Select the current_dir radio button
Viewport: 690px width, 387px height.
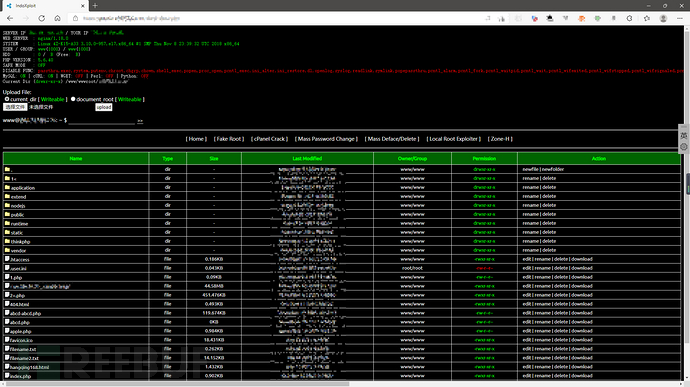pyautogui.click(x=7, y=99)
